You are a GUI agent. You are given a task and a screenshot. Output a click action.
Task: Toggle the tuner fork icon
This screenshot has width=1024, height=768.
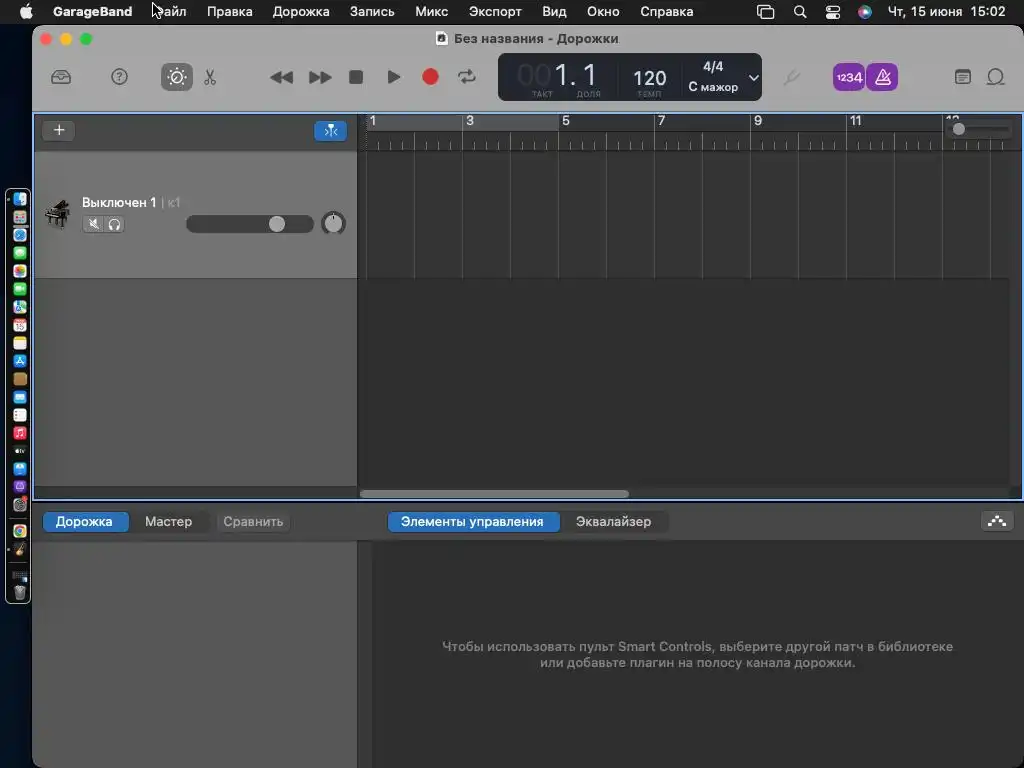pyautogui.click(x=792, y=78)
